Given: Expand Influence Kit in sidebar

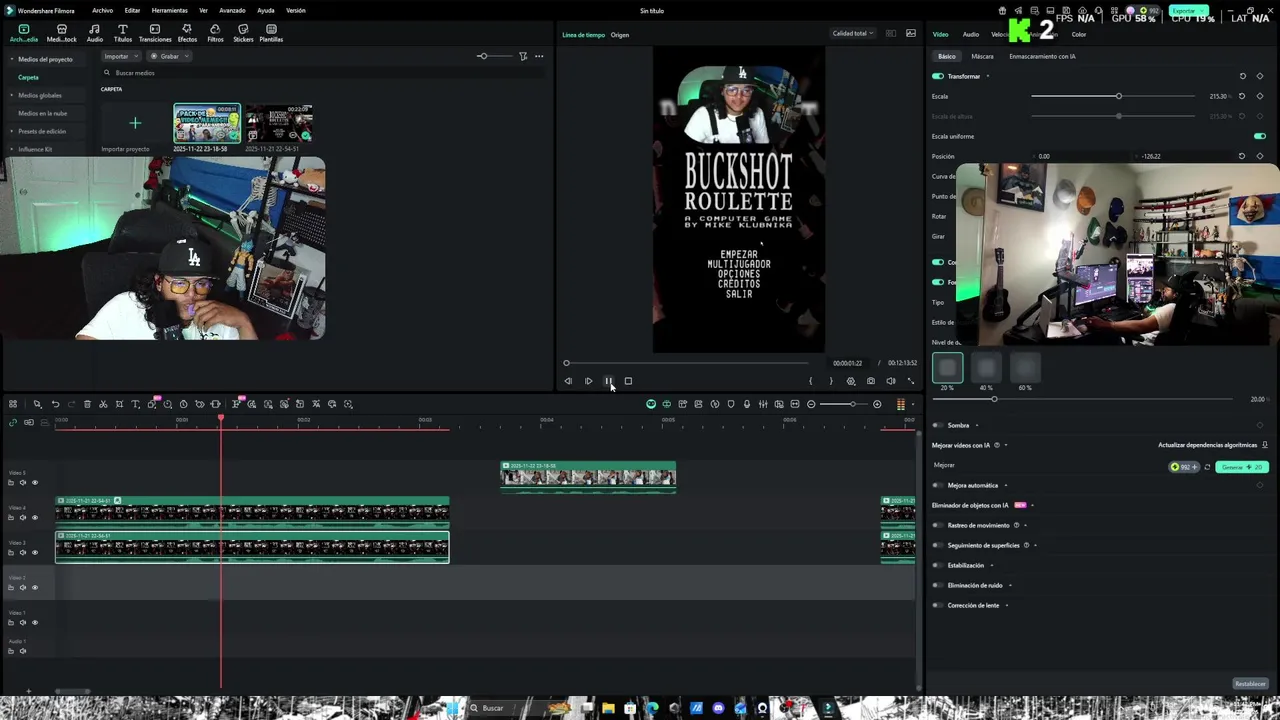Looking at the screenshot, I should (x=13, y=149).
